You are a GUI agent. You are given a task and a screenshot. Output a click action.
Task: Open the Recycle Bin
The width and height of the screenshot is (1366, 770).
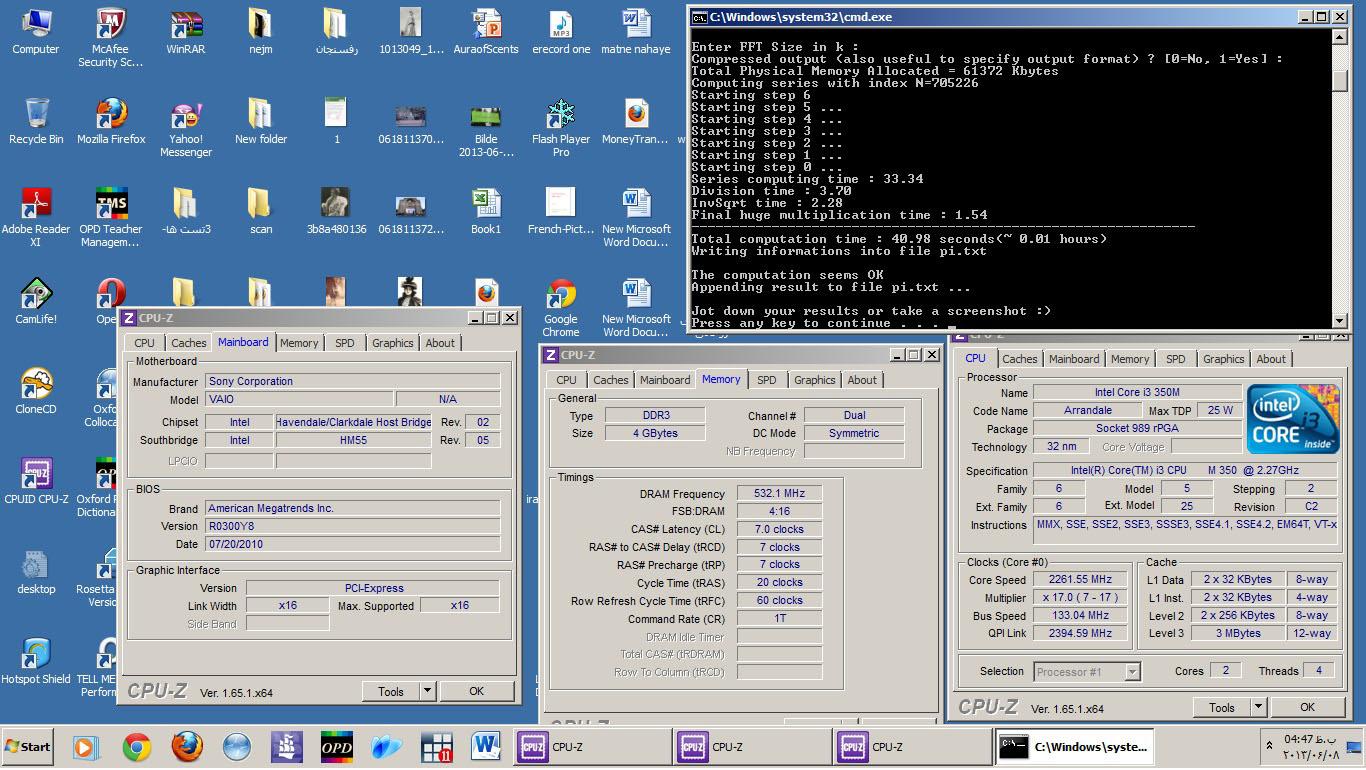[x=36, y=122]
